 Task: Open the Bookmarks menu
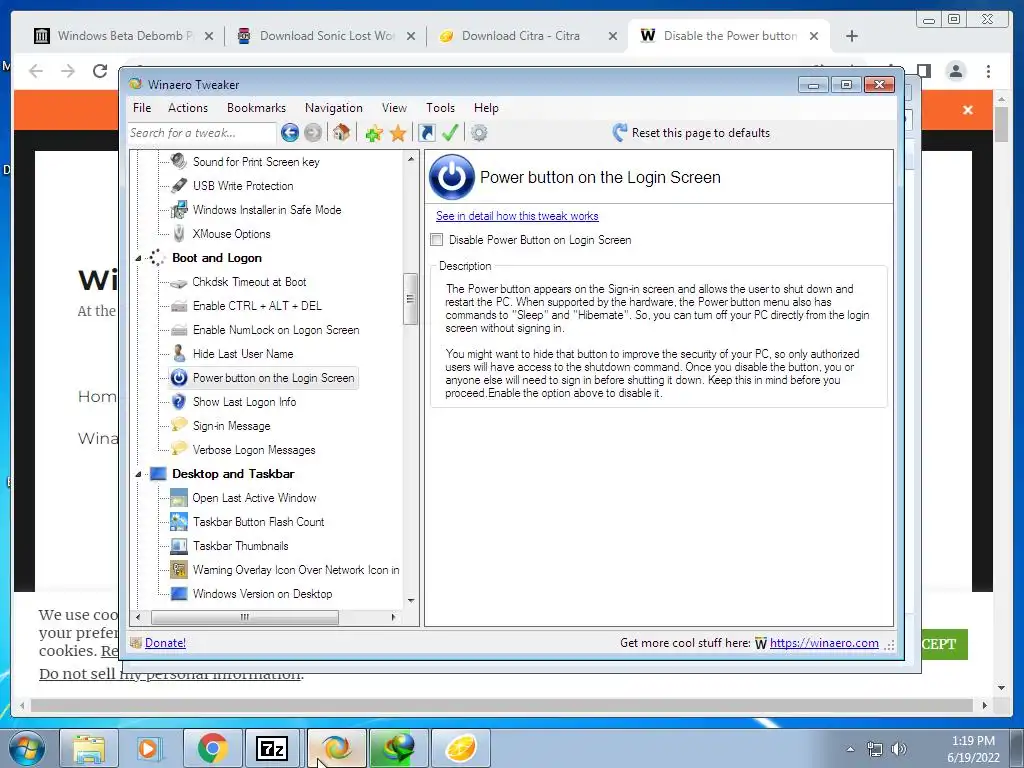256,108
